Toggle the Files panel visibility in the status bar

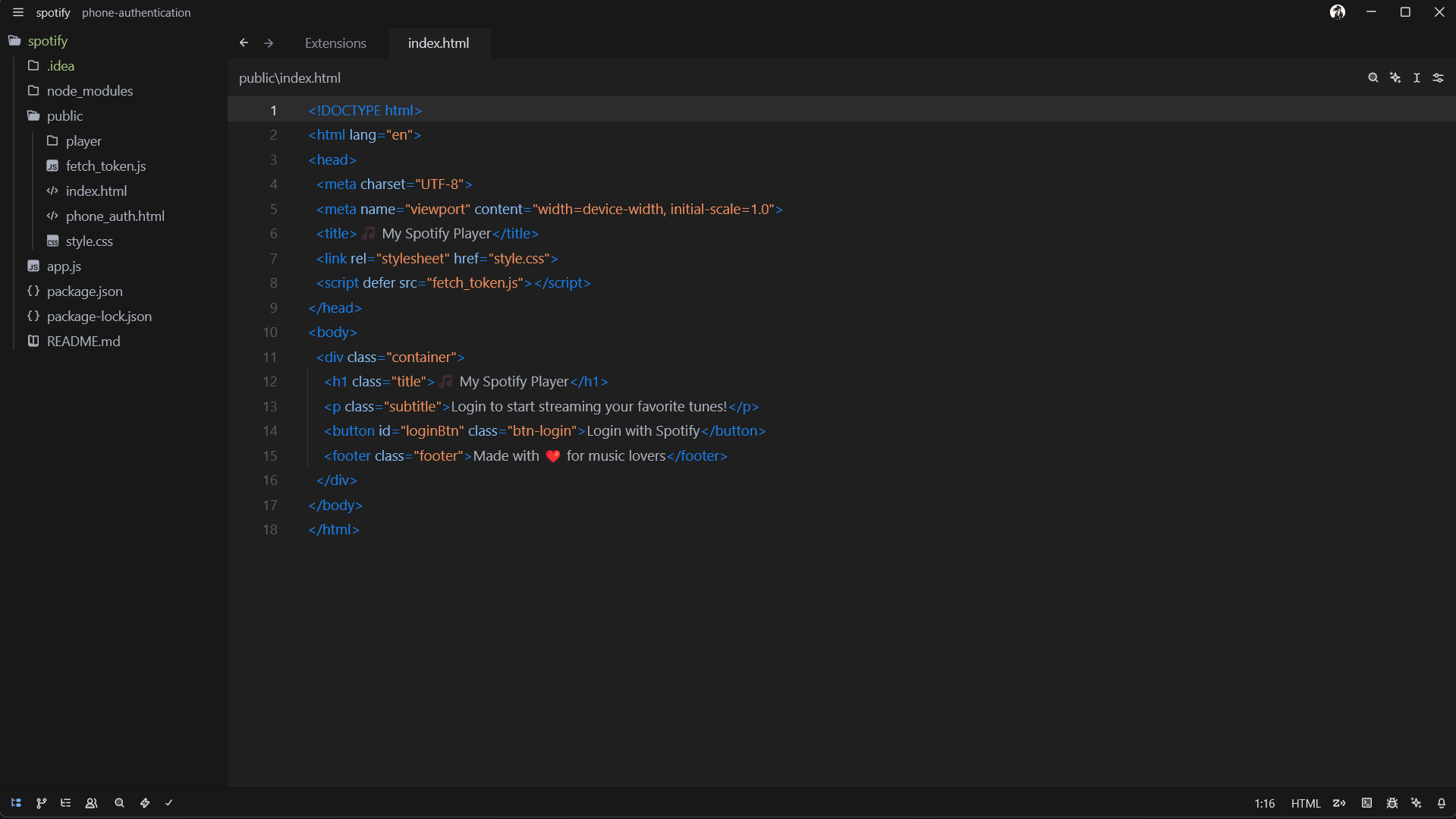pyautogui.click(x=15, y=803)
